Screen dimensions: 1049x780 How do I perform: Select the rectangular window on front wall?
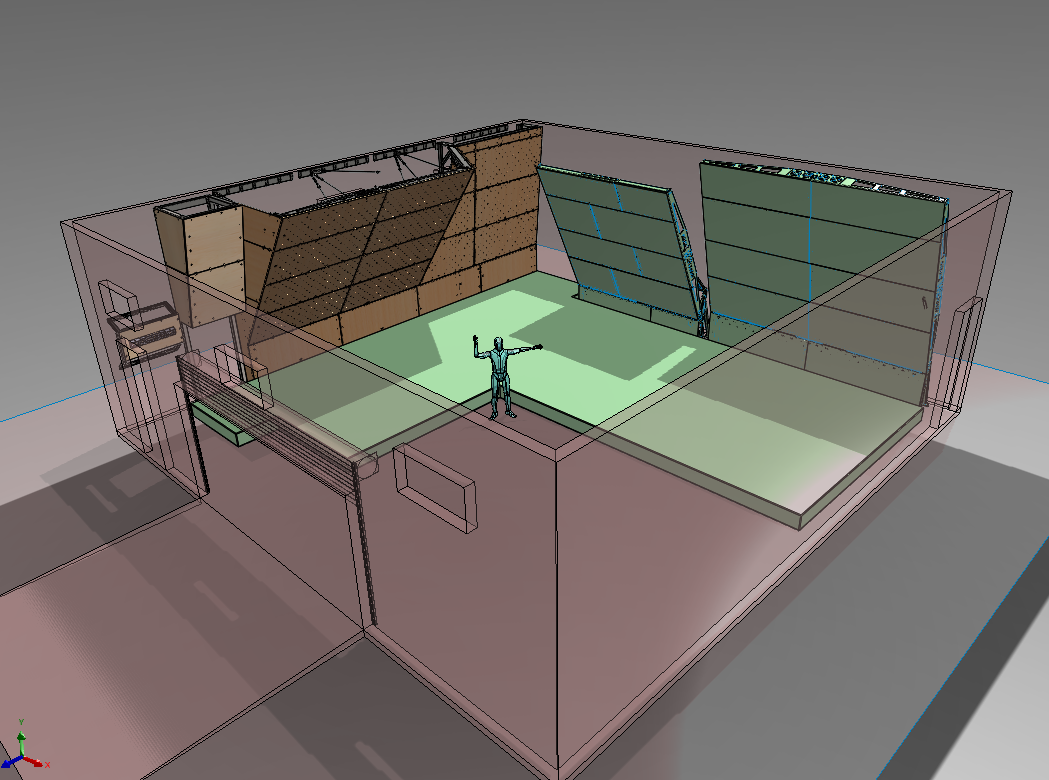point(435,488)
